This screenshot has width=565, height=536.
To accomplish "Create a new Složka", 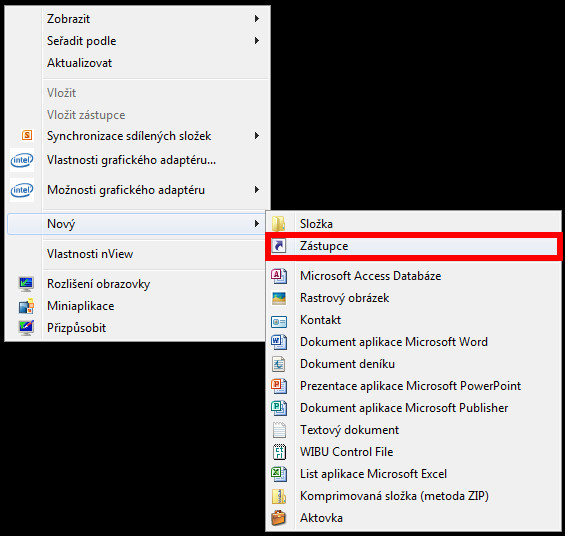I will tap(413, 224).
